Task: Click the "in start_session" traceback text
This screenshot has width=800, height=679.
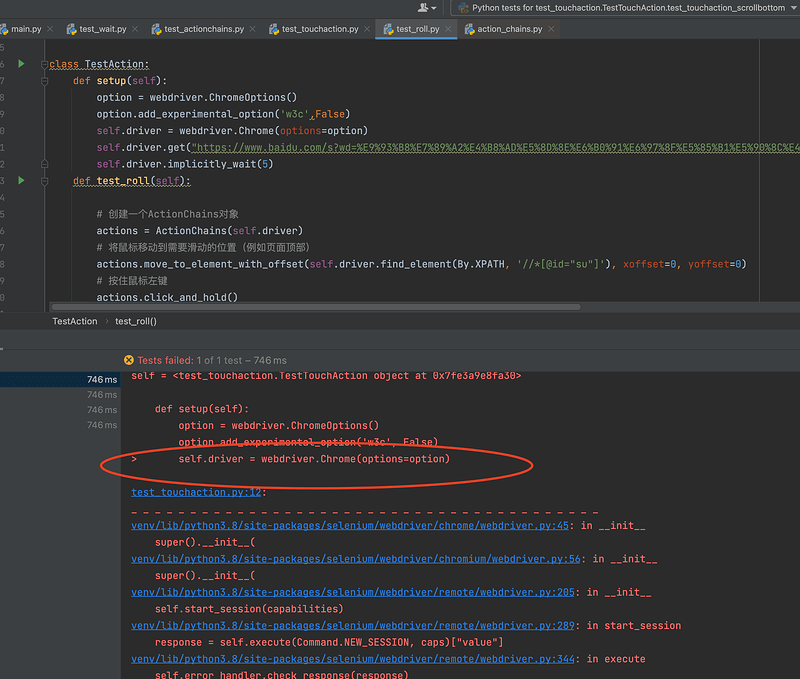Action: pyautogui.click(x=634, y=626)
